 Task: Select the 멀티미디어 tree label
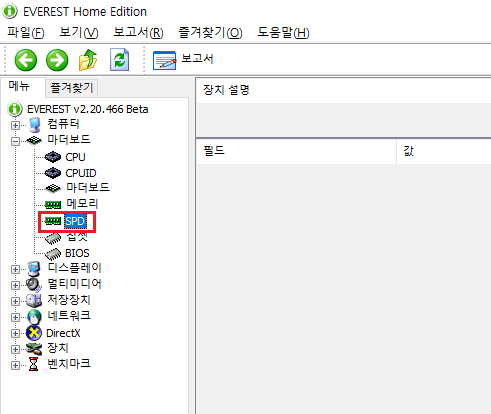pyautogui.click(x=74, y=284)
